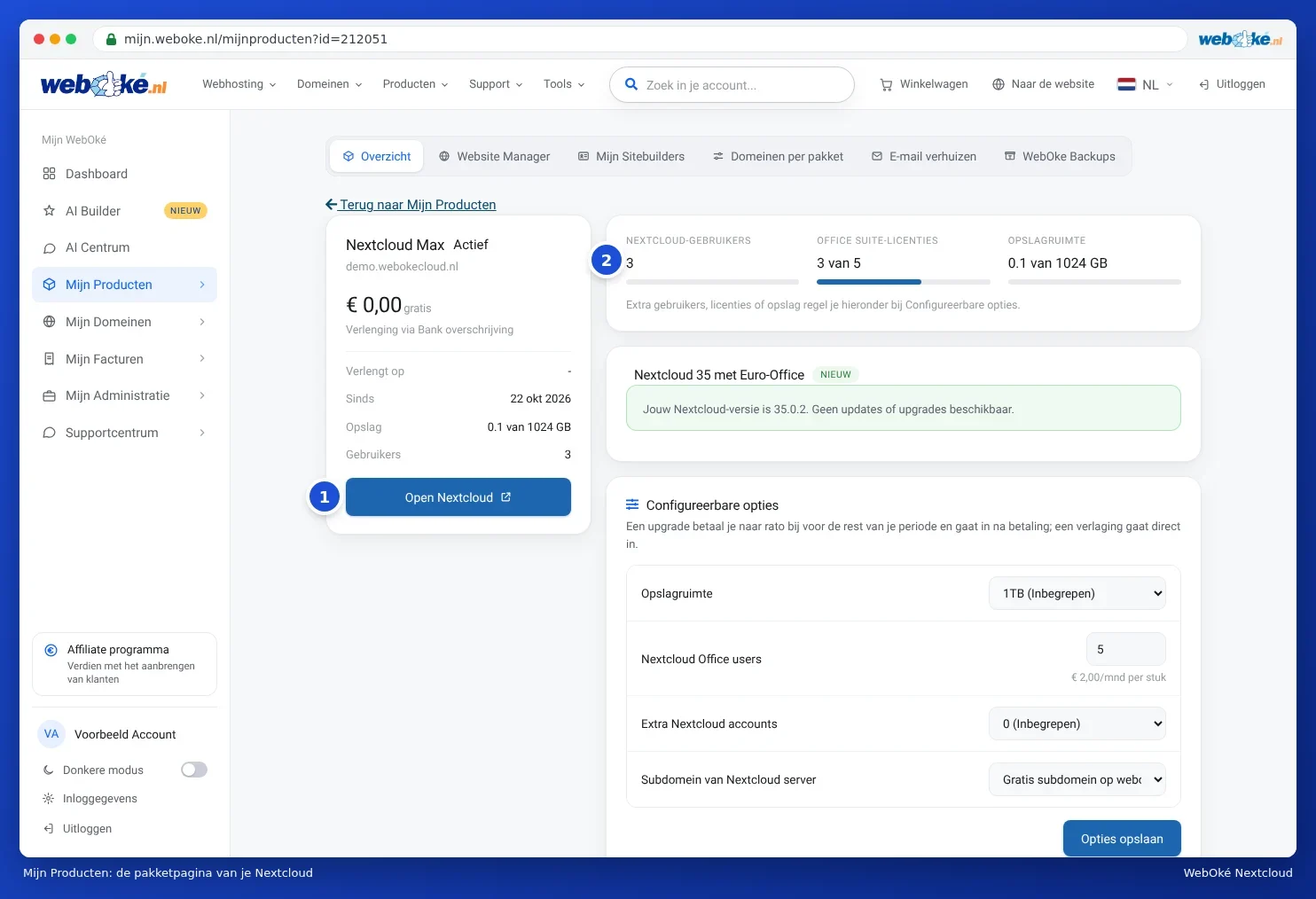The width and height of the screenshot is (1316, 899).
Task: Click the external link icon on Open Nextcloud
Action: coord(506,497)
